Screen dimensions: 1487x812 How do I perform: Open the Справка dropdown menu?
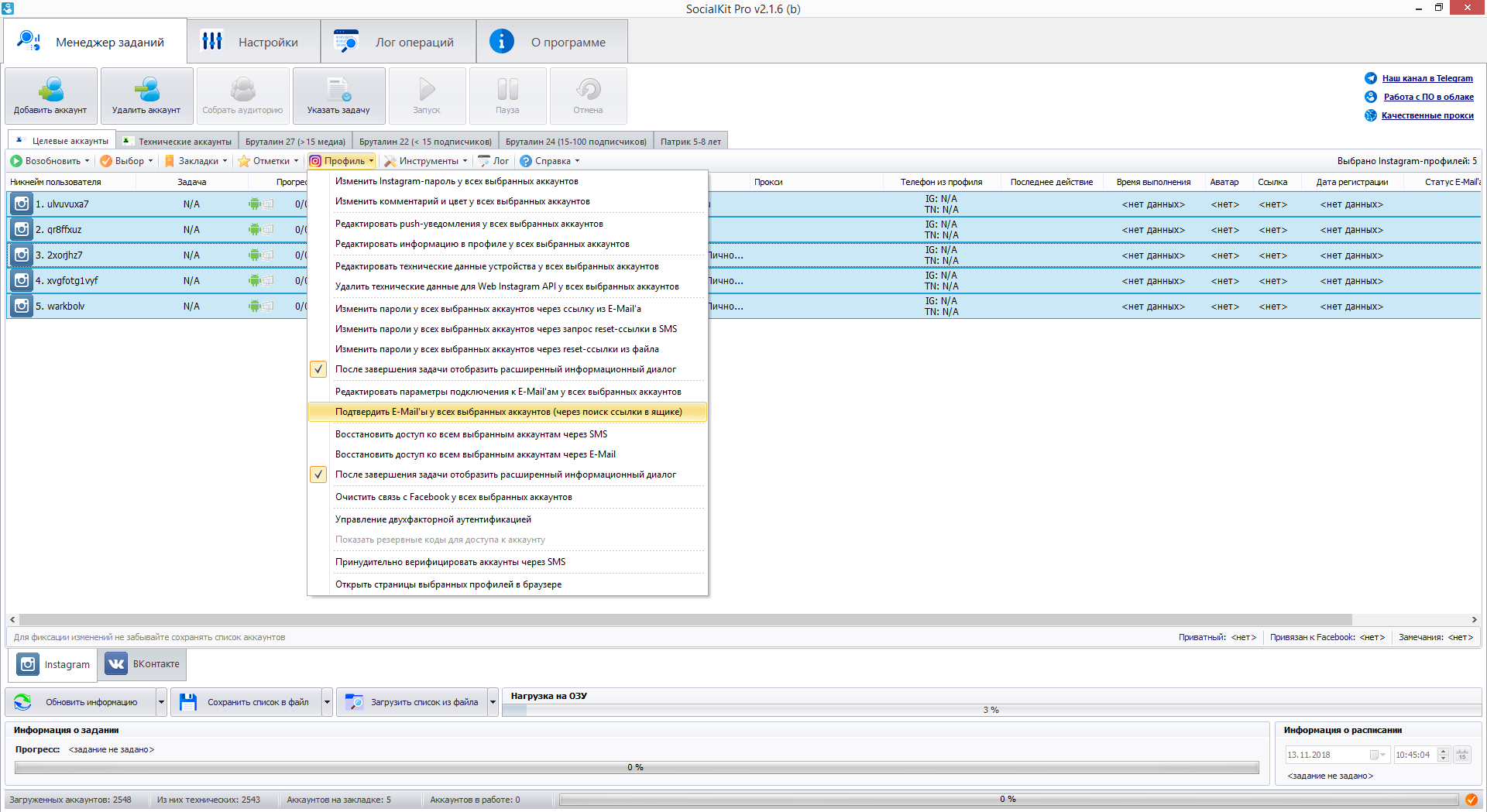(549, 161)
